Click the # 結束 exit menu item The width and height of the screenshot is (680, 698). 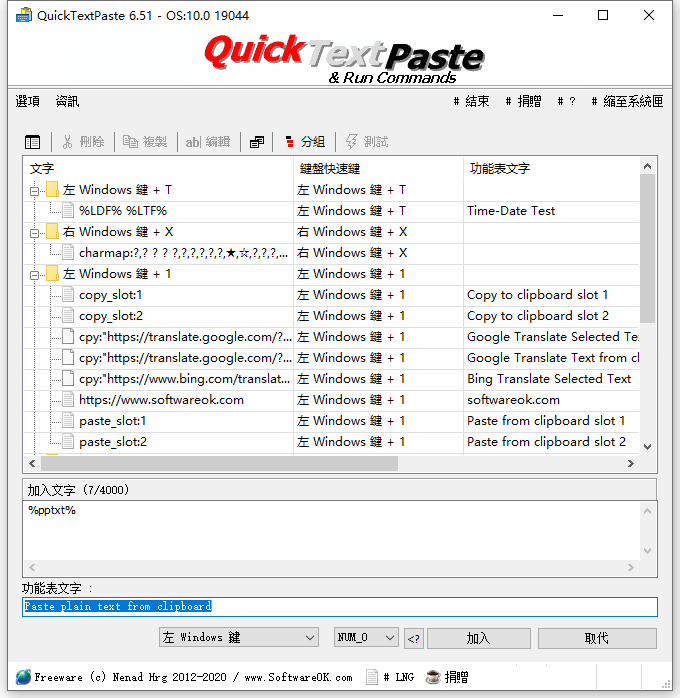[472, 101]
